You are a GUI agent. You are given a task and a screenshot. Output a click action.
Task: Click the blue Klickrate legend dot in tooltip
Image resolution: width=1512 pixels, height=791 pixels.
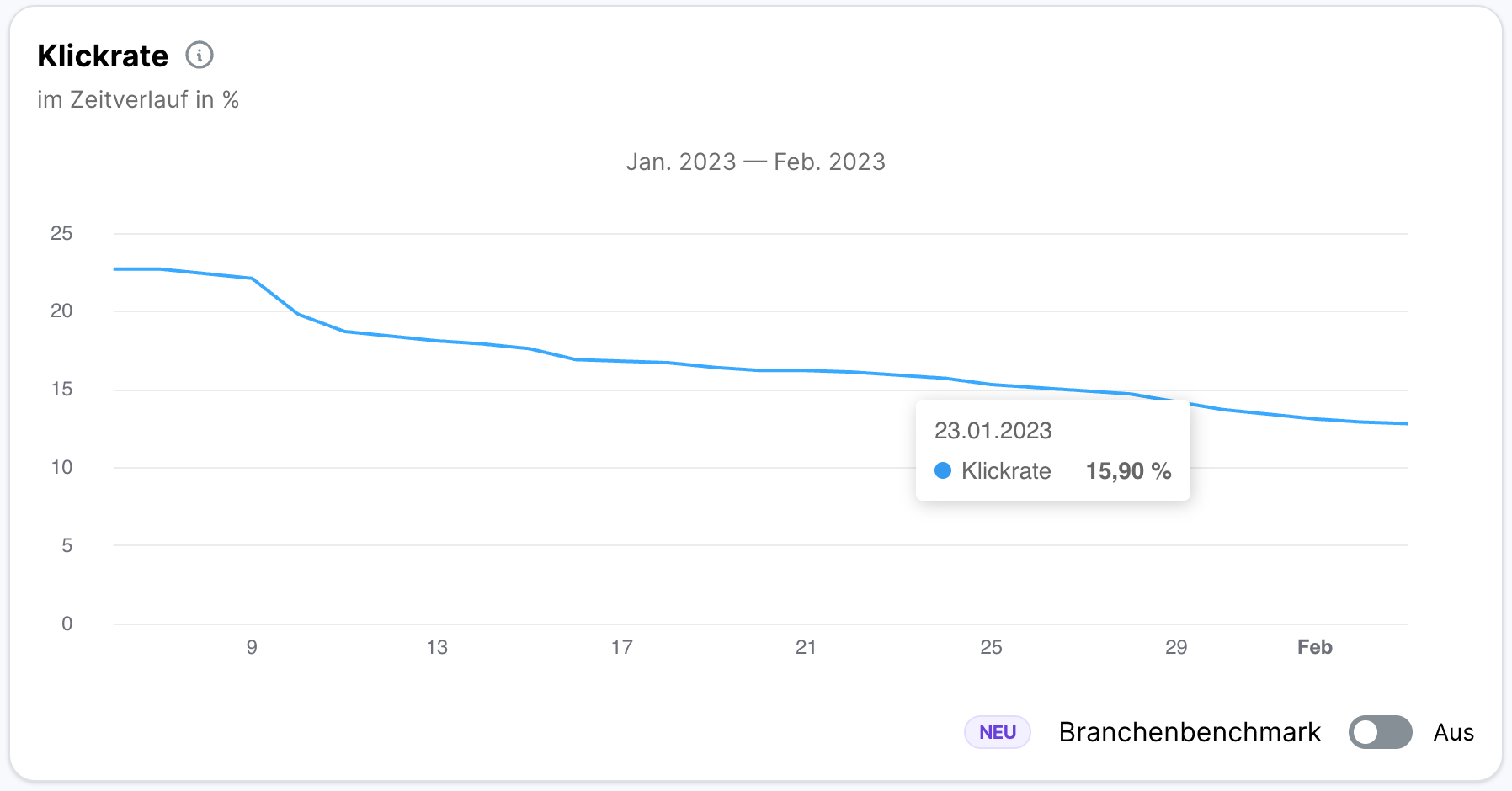[944, 471]
